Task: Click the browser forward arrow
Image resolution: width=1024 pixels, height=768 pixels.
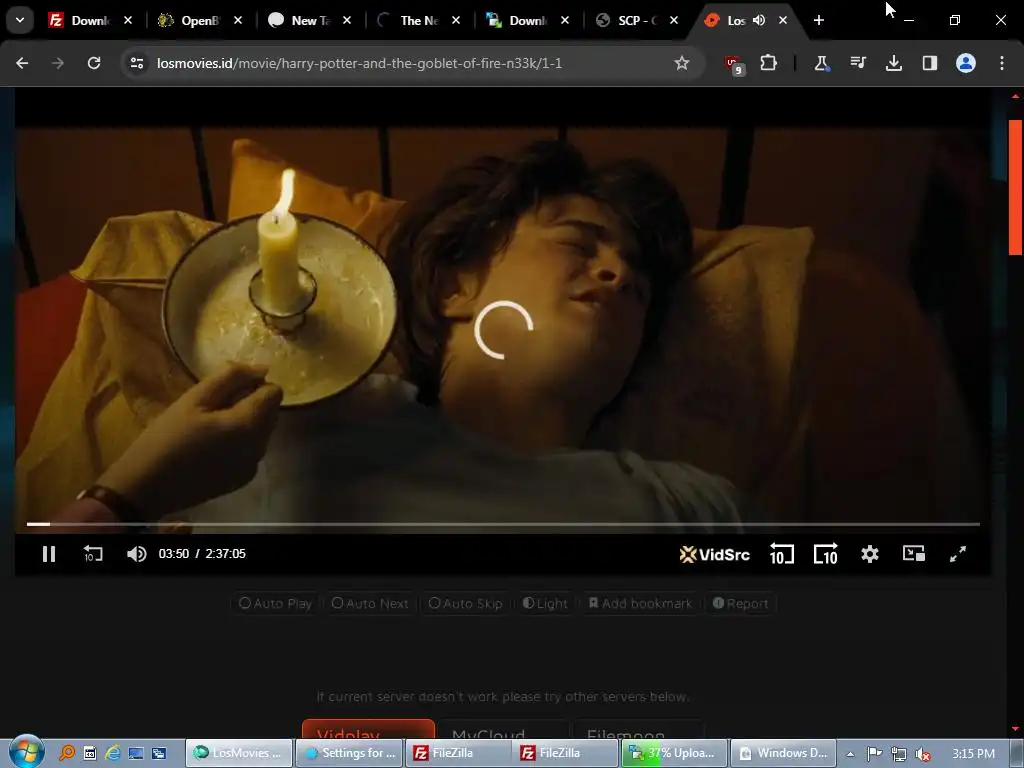Action: [x=58, y=63]
